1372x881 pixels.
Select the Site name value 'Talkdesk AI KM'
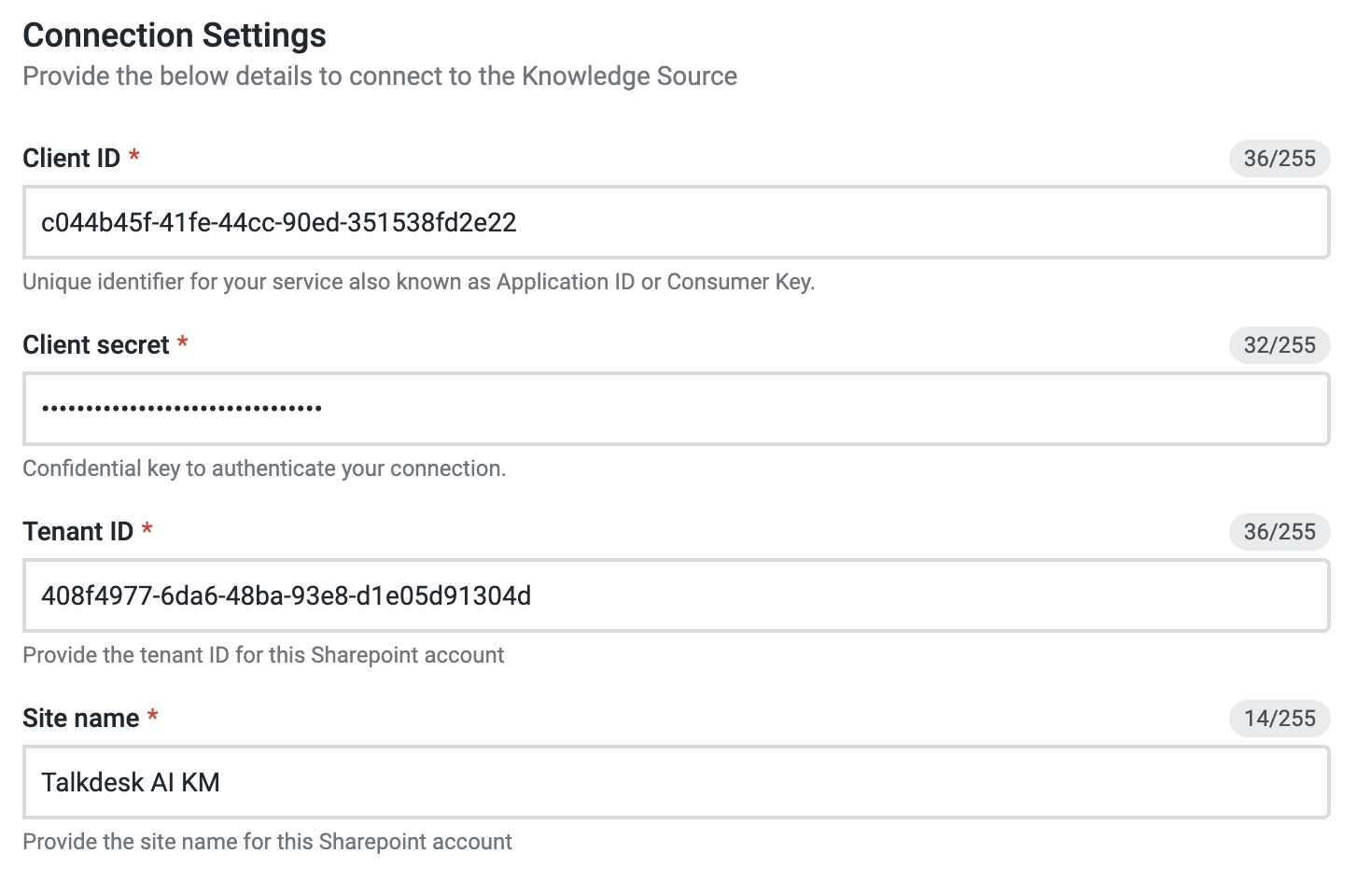131,782
